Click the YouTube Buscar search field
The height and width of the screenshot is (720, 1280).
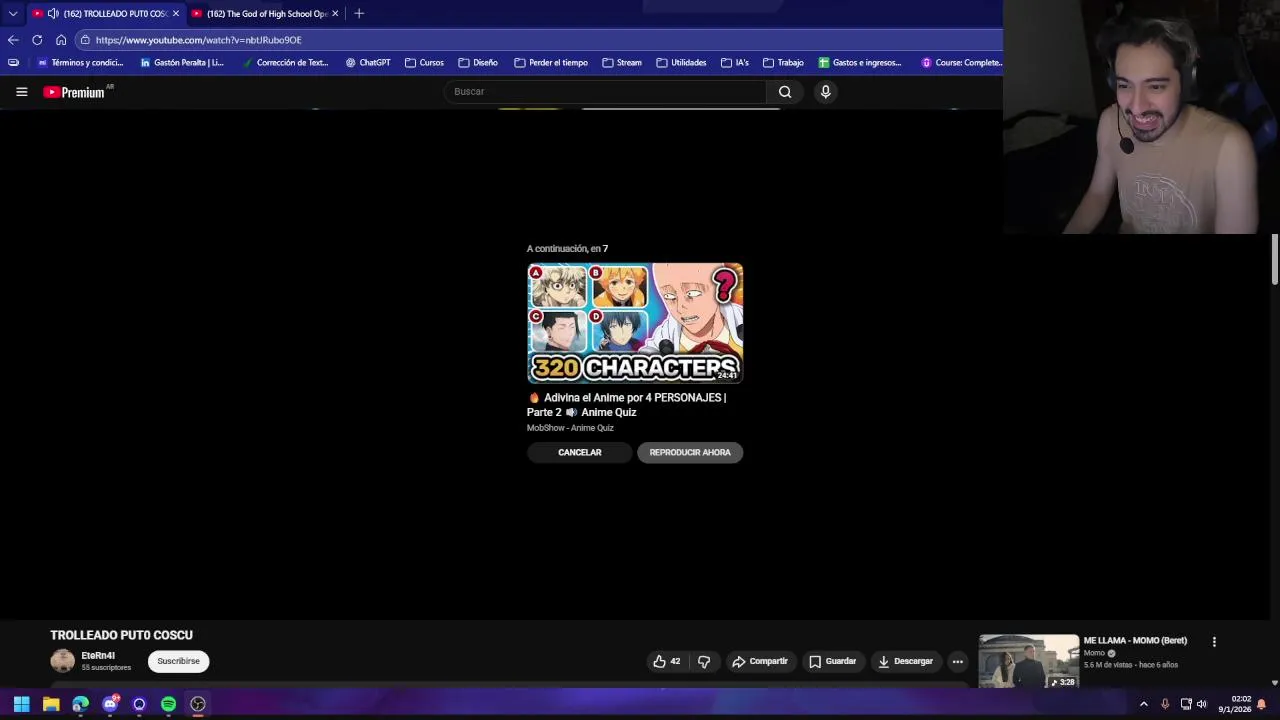606,92
